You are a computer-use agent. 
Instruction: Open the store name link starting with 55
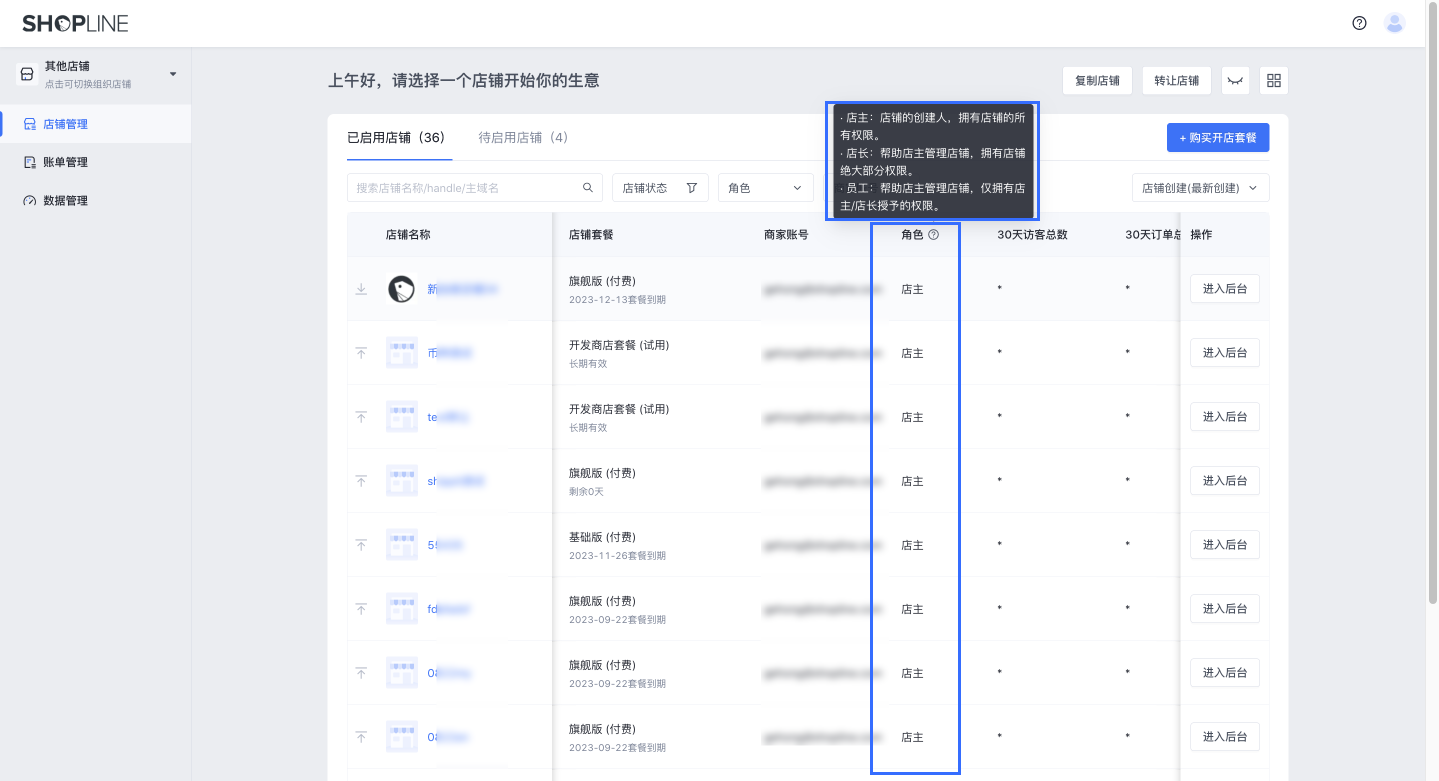(445, 545)
